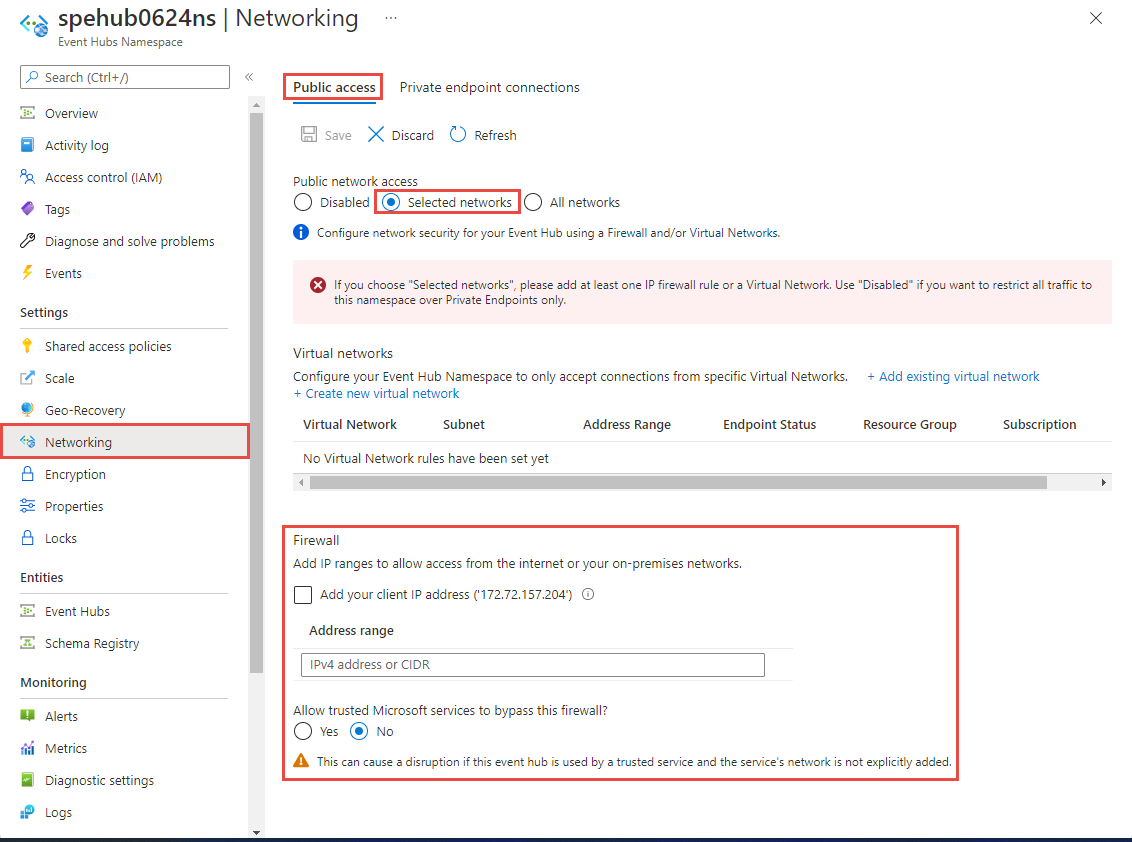Image resolution: width=1132 pixels, height=842 pixels.
Task: Click the Geo-Recovery globe icon
Action: [27, 409]
